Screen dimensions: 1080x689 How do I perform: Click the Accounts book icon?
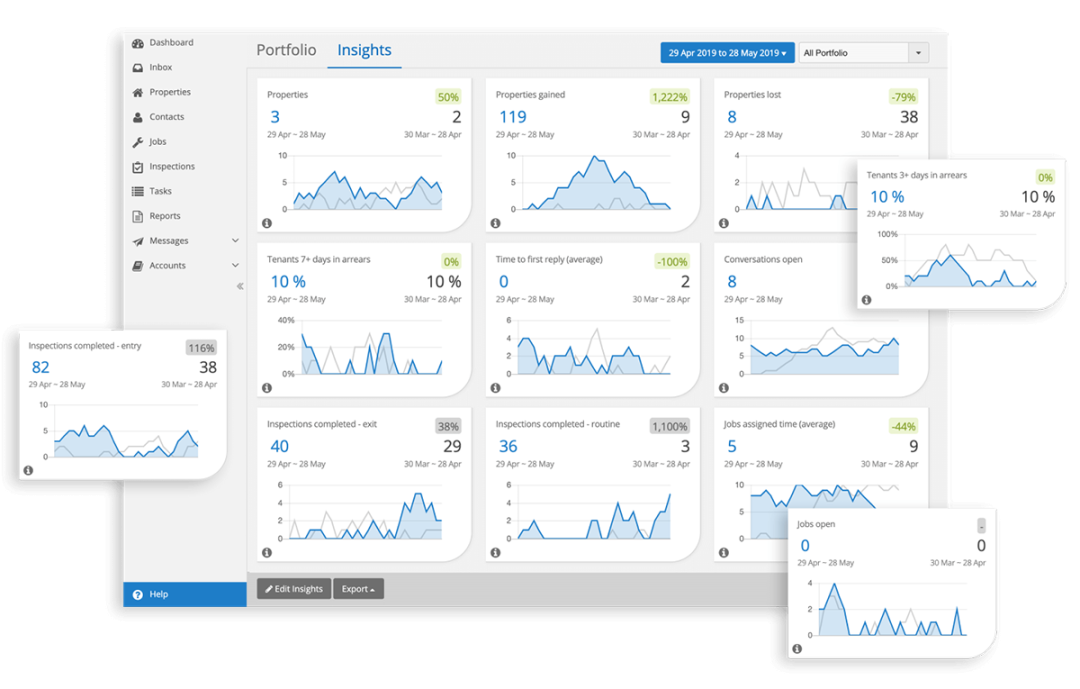[x=138, y=266]
